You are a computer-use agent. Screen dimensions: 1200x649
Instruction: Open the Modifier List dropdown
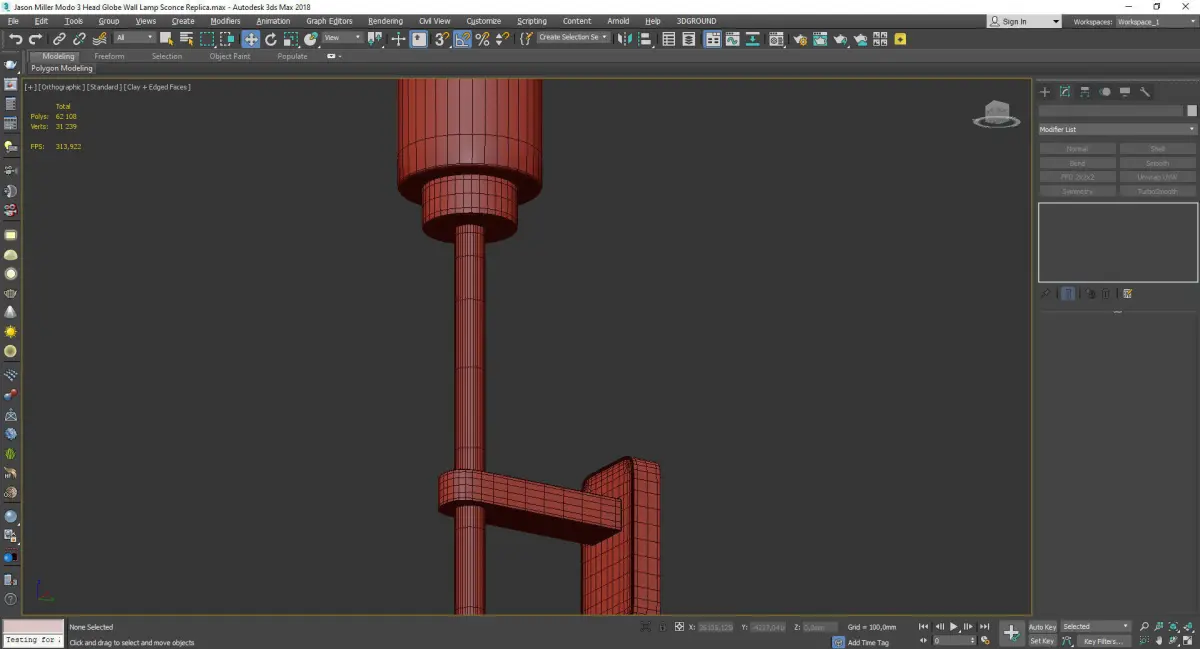click(1117, 129)
